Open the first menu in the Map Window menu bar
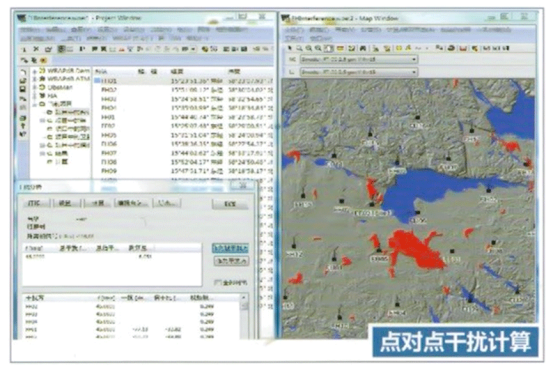This screenshot has width=554, height=371. click(x=294, y=29)
